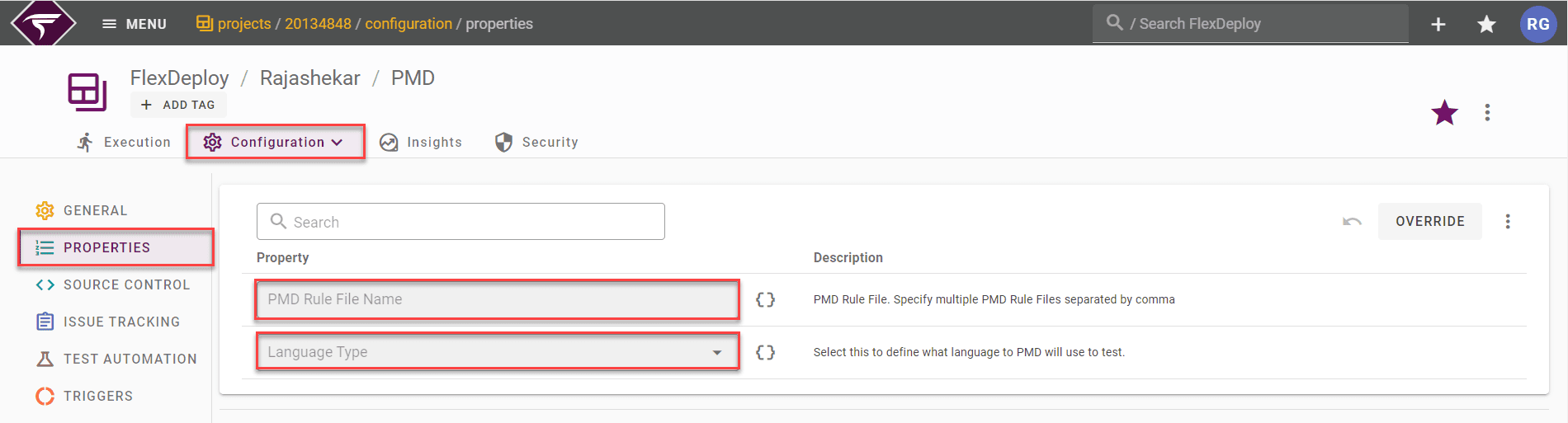
Task: Click Rajashekar in project path
Action: coord(309,78)
